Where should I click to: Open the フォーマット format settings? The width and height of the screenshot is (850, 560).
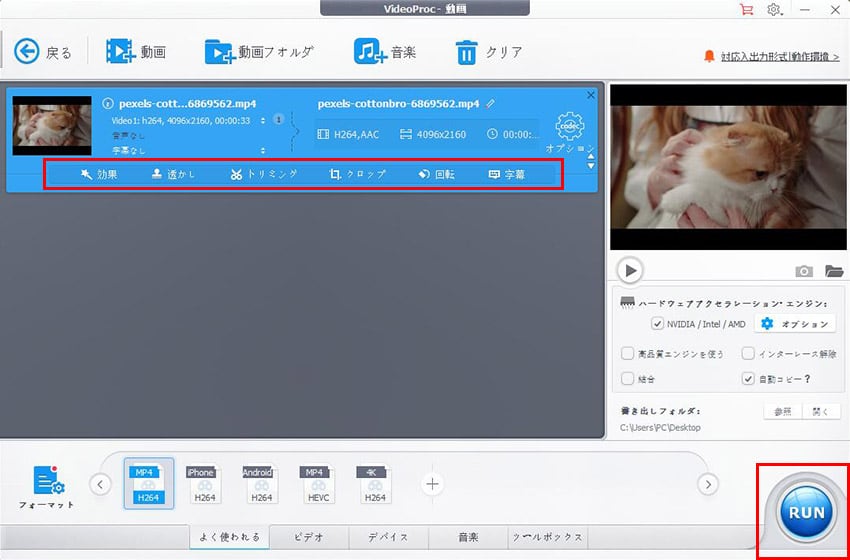coord(47,487)
